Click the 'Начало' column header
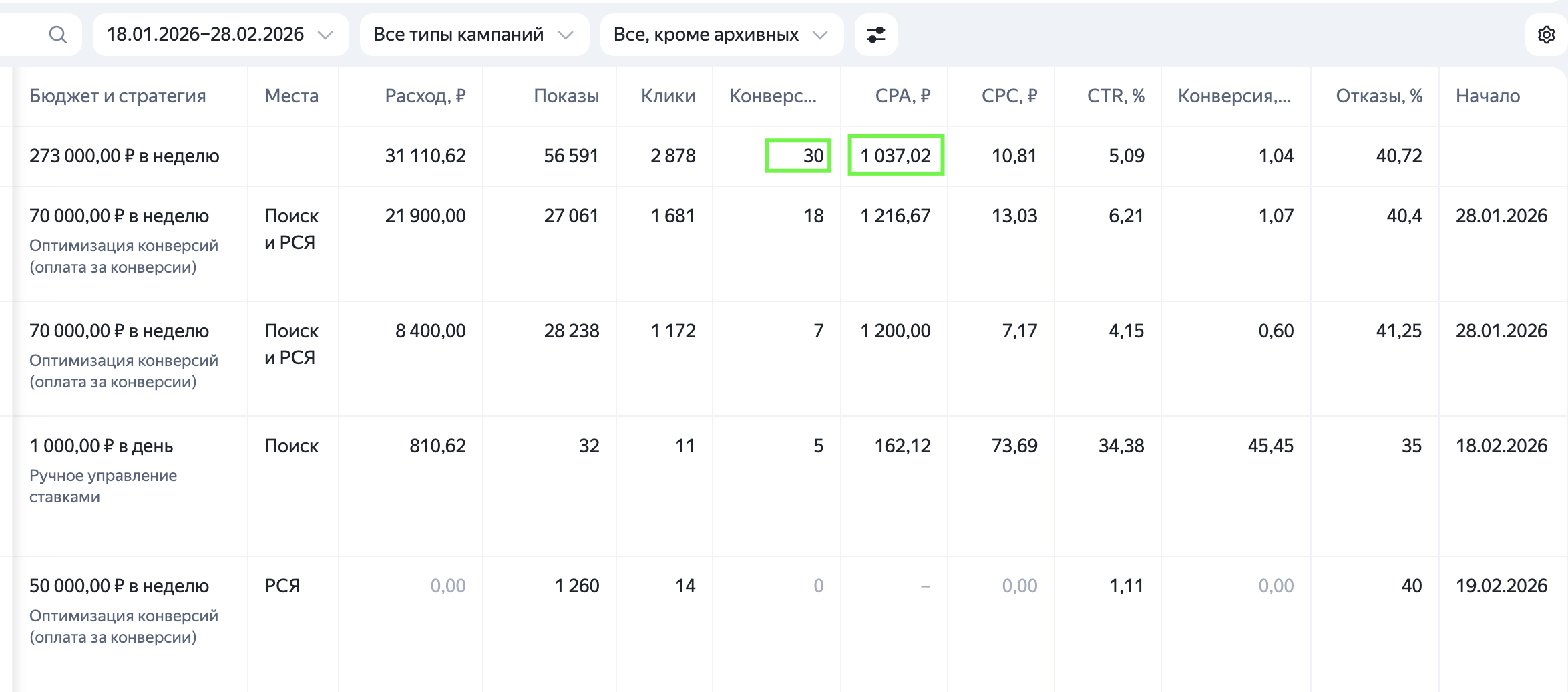The height and width of the screenshot is (692, 1568). point(1487,96)
